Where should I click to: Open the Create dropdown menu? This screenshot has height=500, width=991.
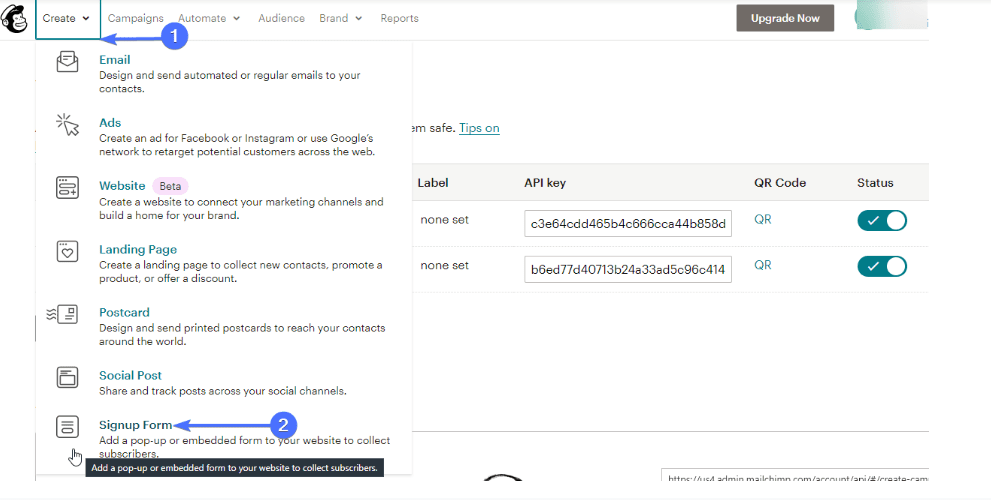pos(67,18)
